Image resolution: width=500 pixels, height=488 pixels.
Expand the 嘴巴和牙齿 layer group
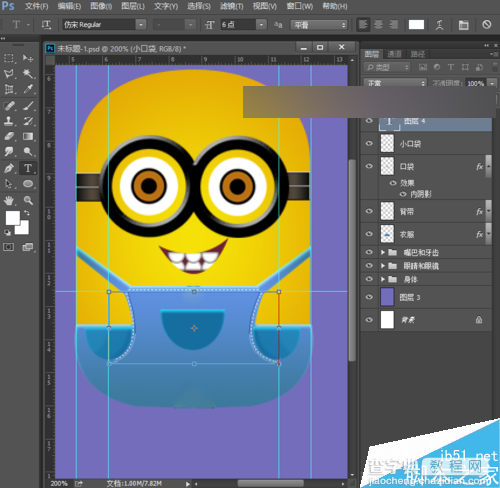383,252
